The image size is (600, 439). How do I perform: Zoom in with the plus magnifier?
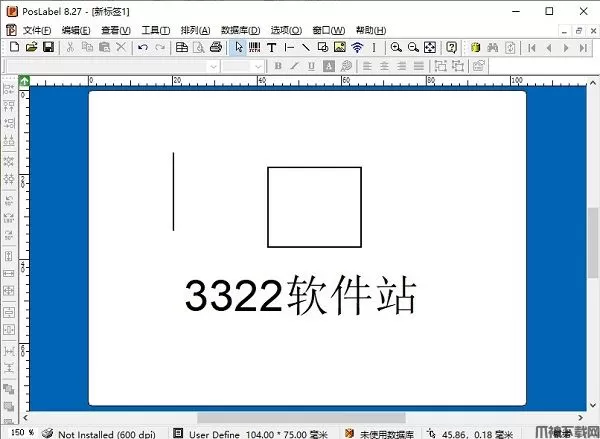396,47
